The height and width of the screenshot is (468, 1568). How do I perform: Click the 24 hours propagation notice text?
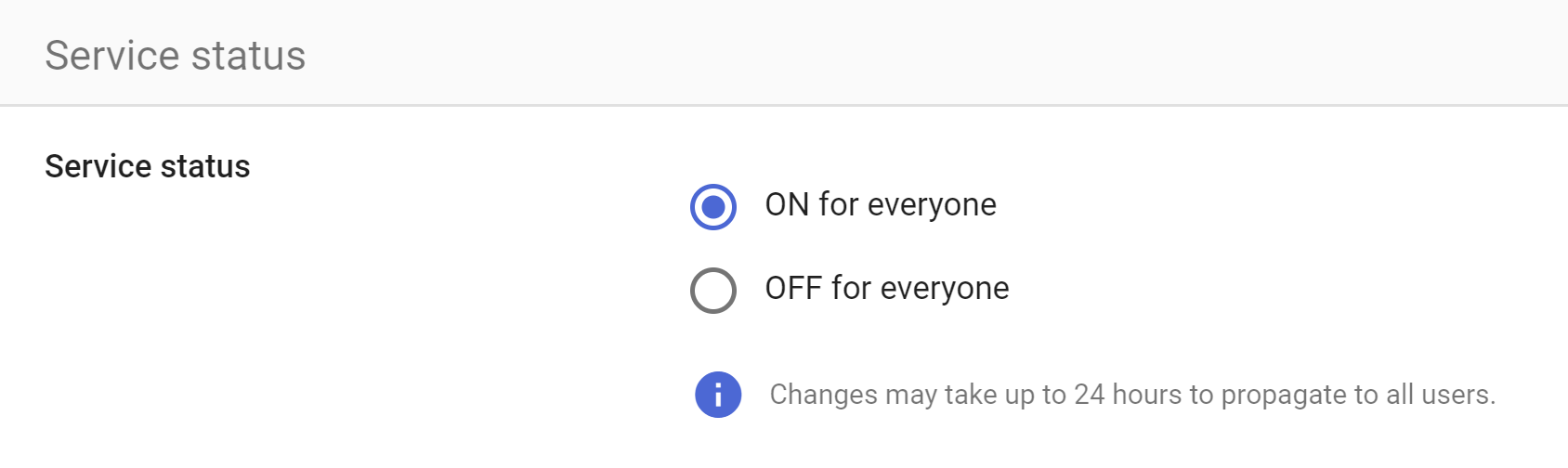1132,395
